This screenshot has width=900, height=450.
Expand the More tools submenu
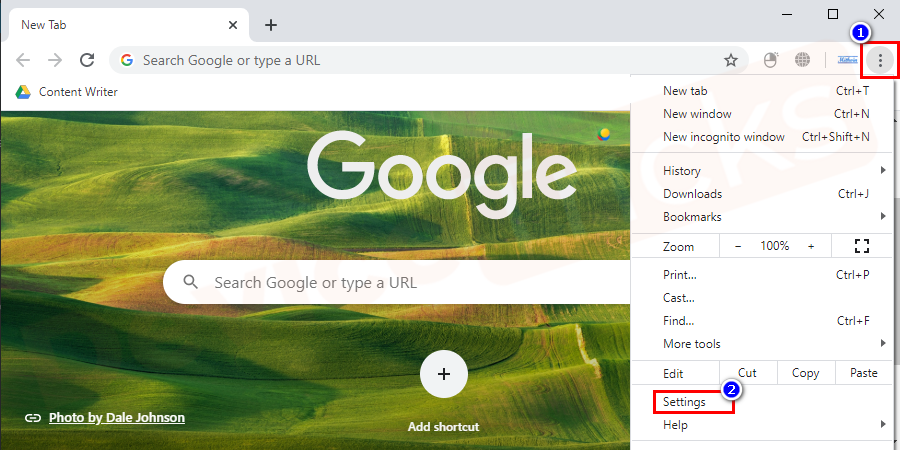pyautogui.click(x=762, y=344)
